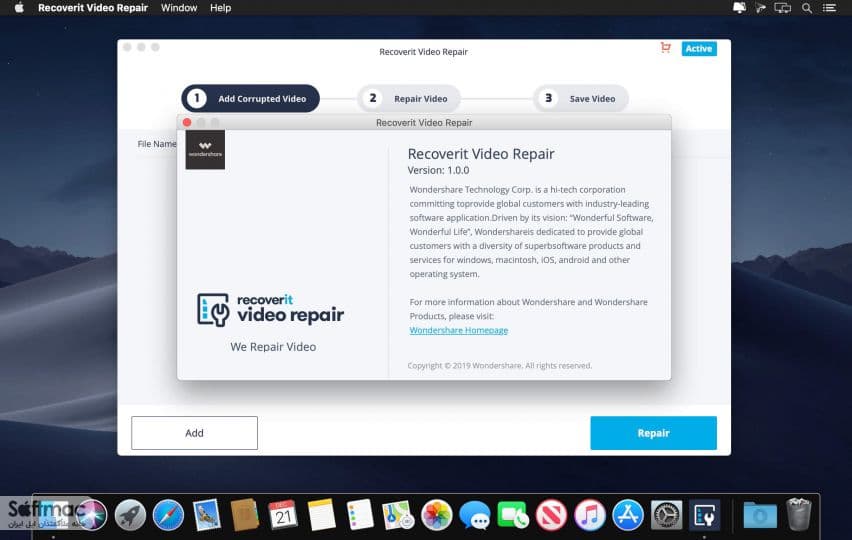Image resolution: width=852 pixels, height=540 pixels.
Task: Open the Downloads folder in the Dock
Action: 760,515
